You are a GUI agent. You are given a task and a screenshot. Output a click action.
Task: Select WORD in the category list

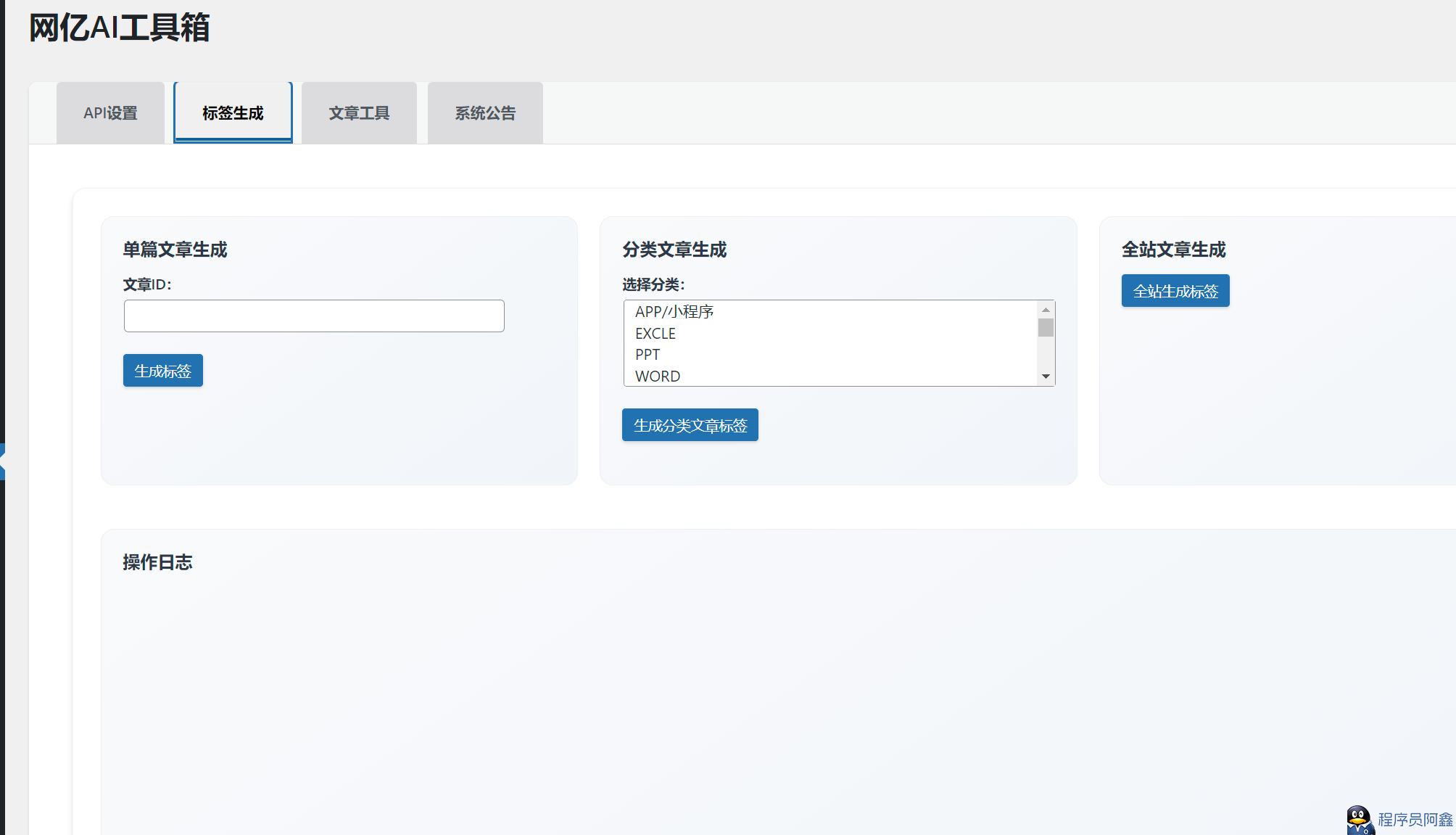pyautogui.click(x=831, y=376)
